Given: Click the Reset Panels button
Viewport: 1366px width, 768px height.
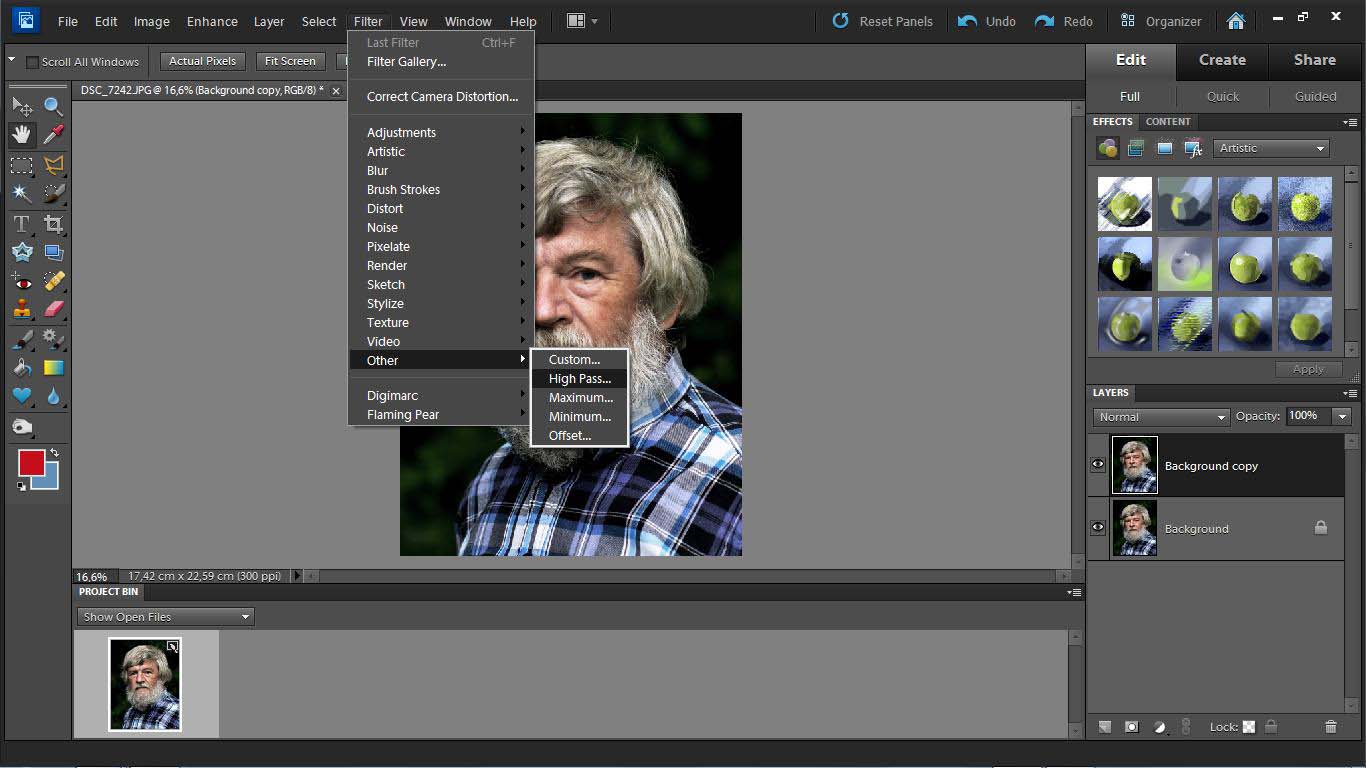Looking at the screenshot, I should [882, 21].
